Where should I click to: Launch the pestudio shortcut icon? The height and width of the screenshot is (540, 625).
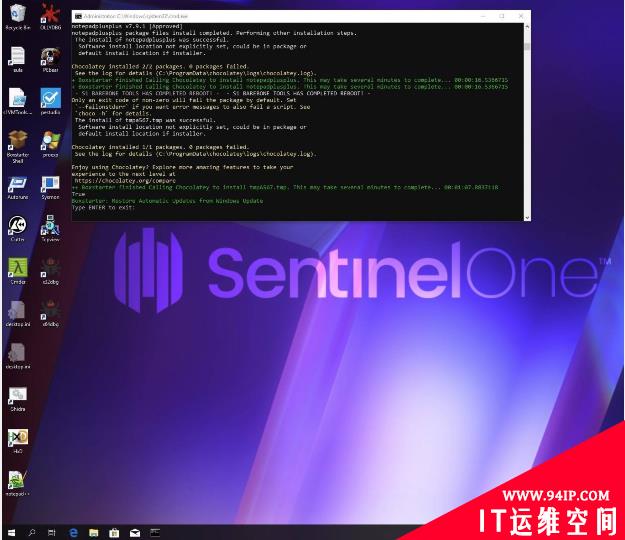tap(51, 101)
